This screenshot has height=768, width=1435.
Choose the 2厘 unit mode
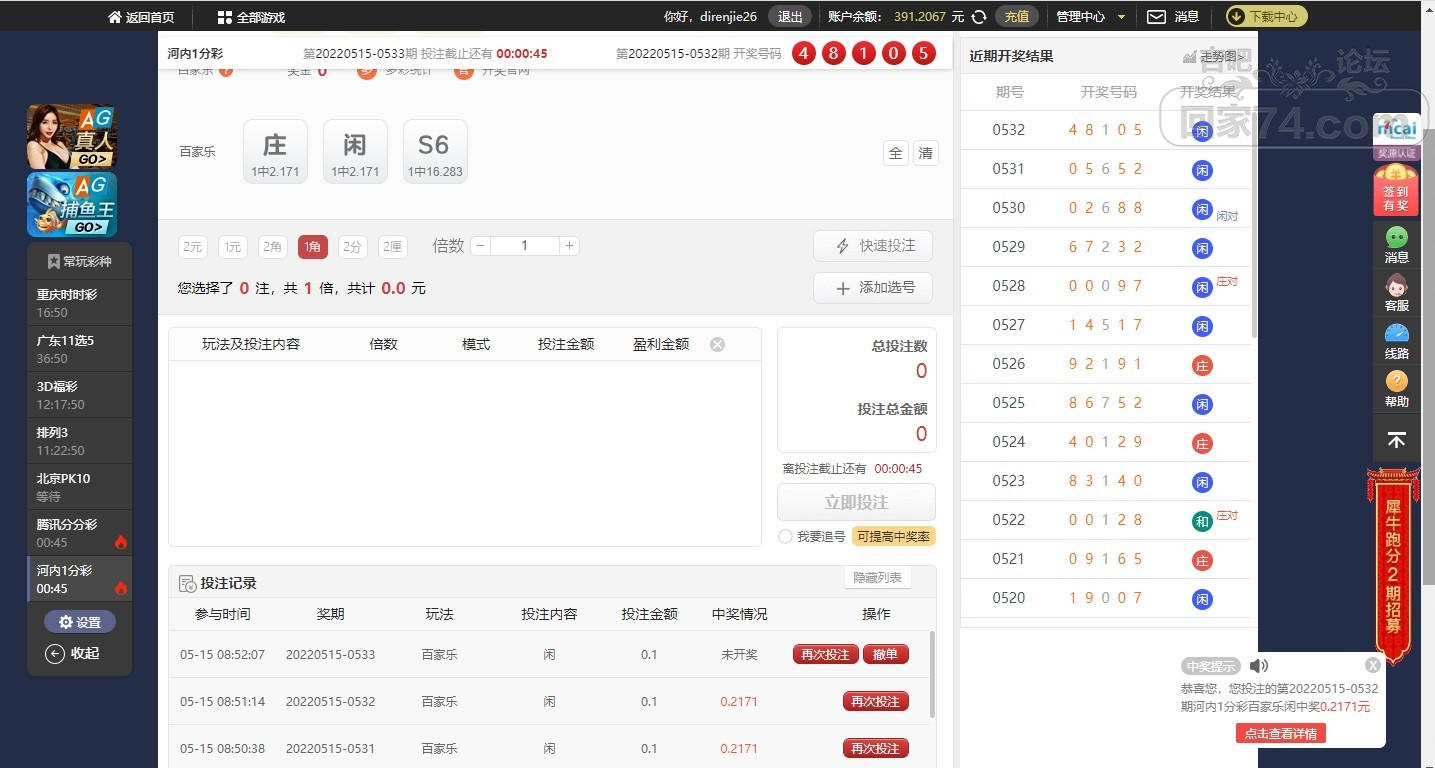click(x=392, y=247)
